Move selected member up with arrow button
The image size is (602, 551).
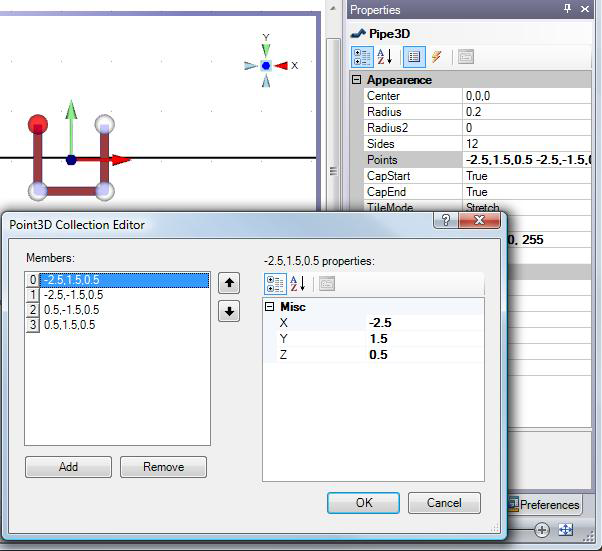tap(230, 283)
